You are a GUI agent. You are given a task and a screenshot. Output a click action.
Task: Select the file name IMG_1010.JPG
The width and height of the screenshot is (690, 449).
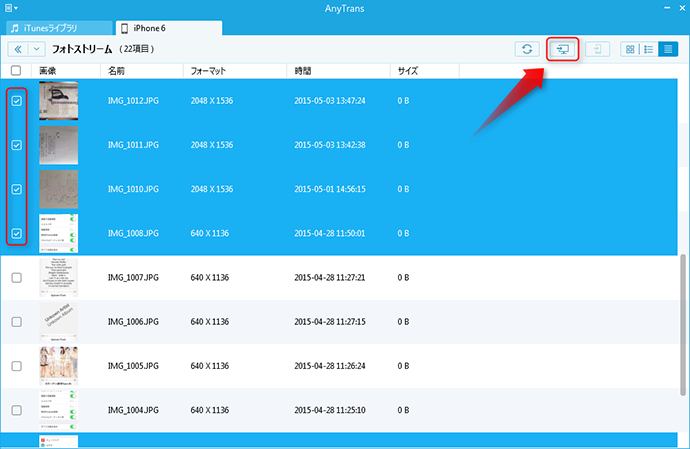point(133,189)
